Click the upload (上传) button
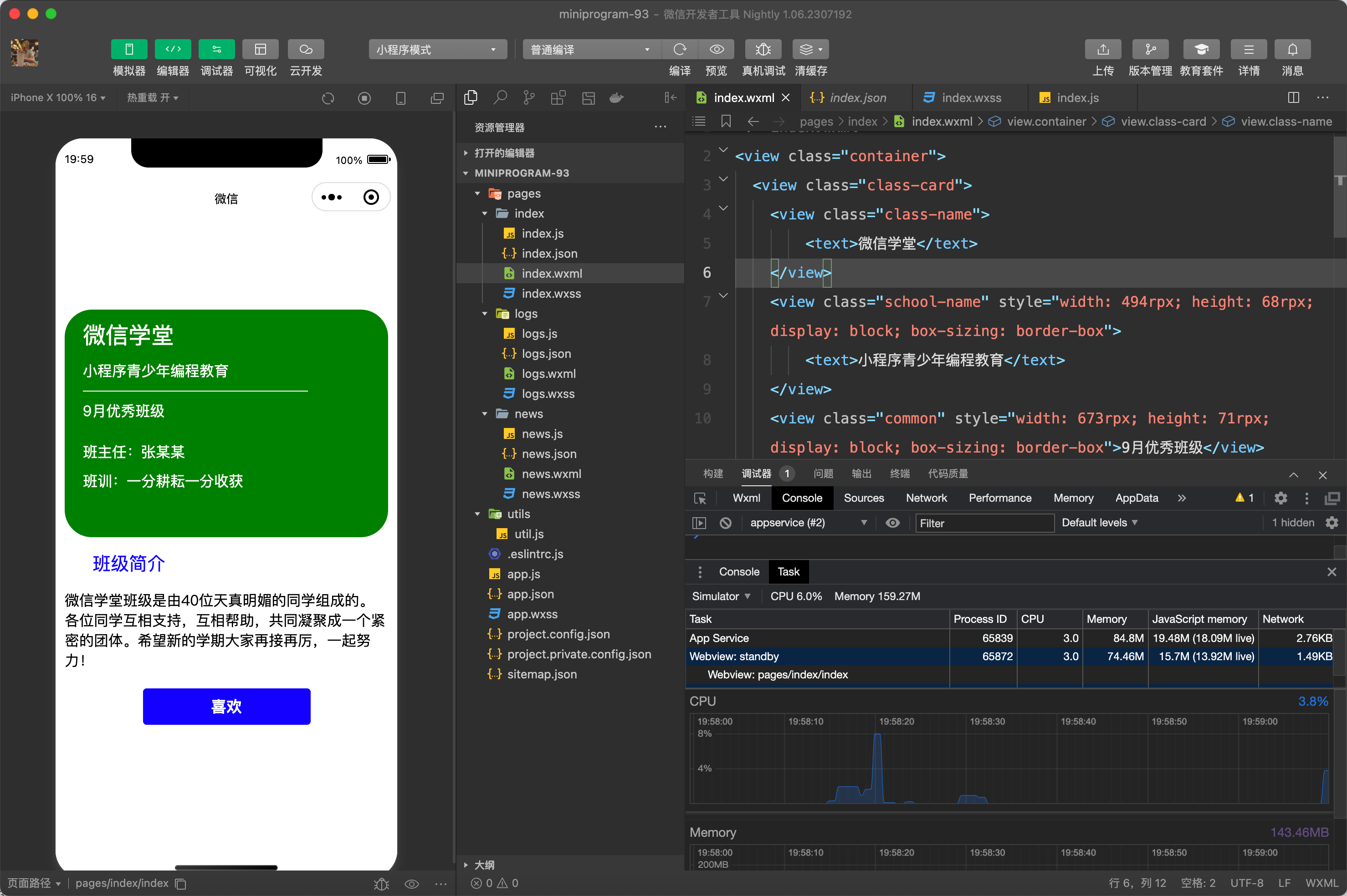This screenshot has height=896, width=1347. tap(1103, 50)
